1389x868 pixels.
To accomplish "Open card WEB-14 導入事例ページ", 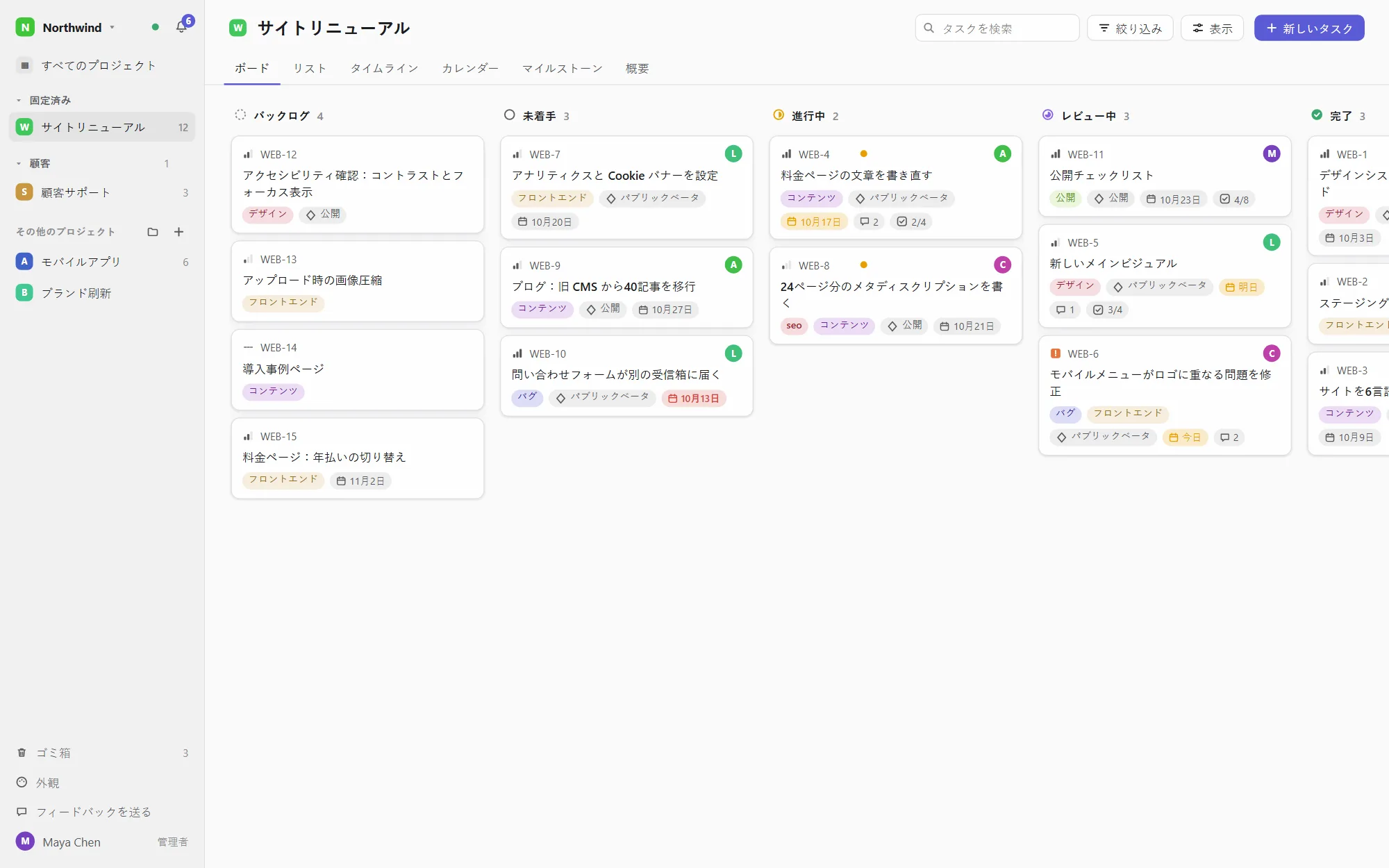I will point(358,370).
